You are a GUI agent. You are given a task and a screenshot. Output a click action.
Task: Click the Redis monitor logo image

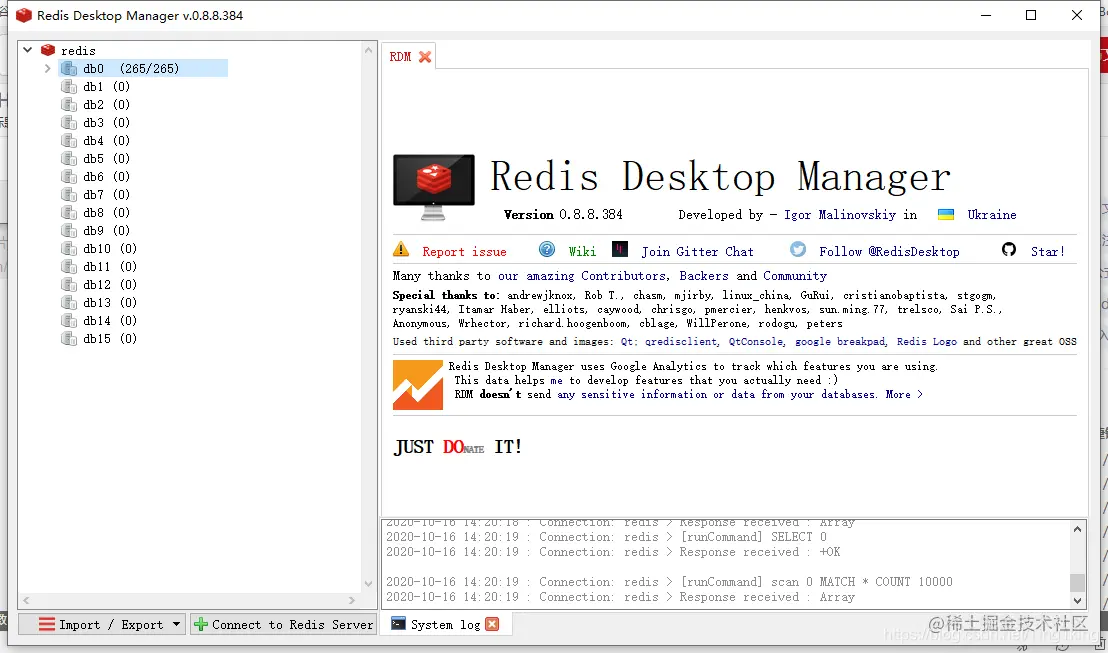(434, 187)
